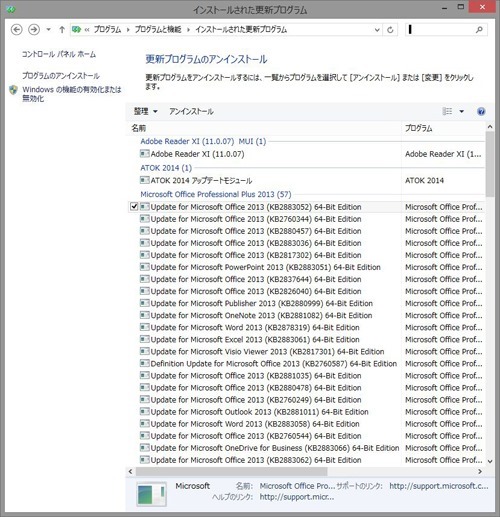
Task: Select Update for Microsoft Office 2013 (KB2883062)
Action: 256,460
